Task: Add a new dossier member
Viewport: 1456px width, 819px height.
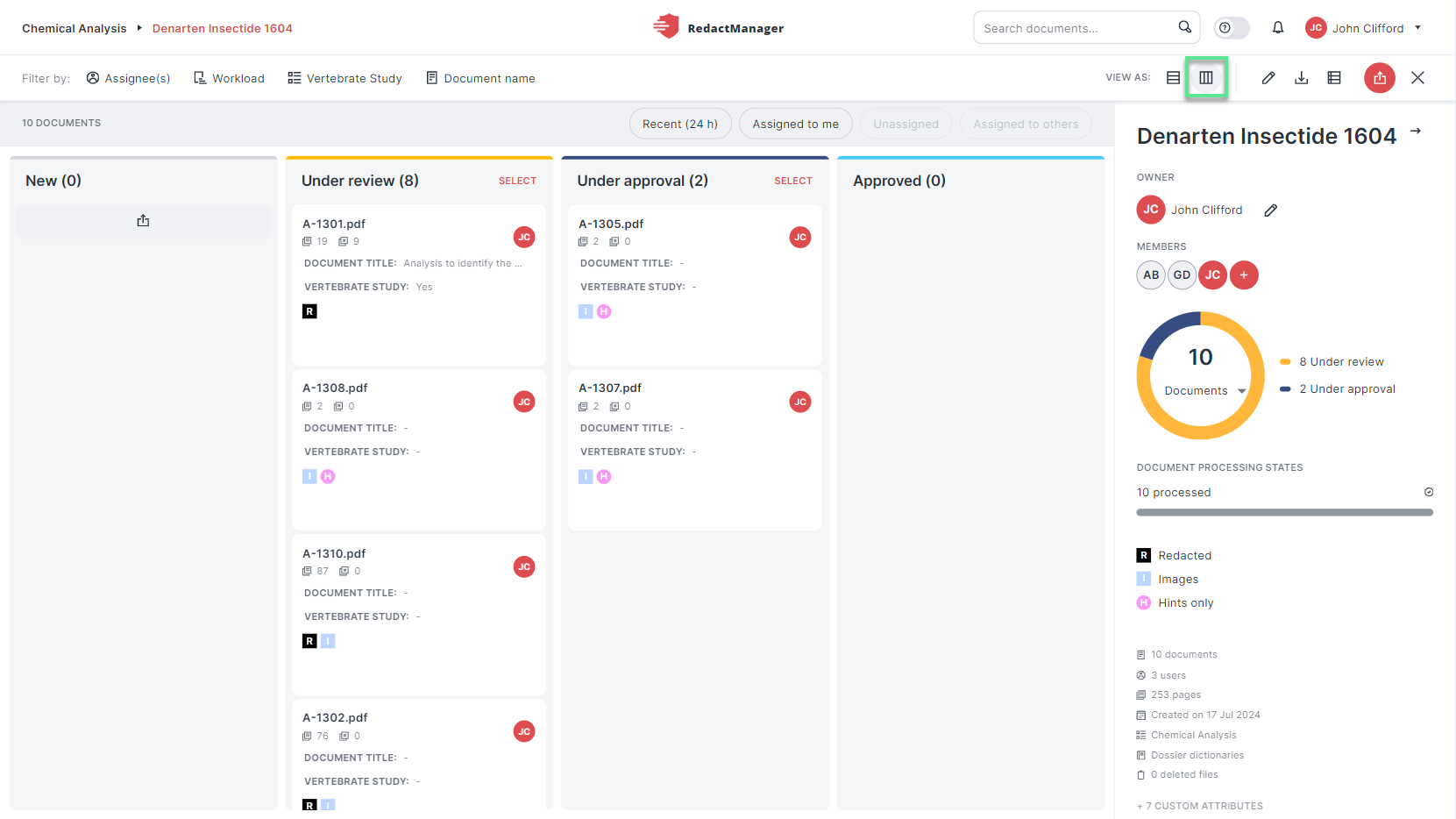Action: [x=1244, y=275]
